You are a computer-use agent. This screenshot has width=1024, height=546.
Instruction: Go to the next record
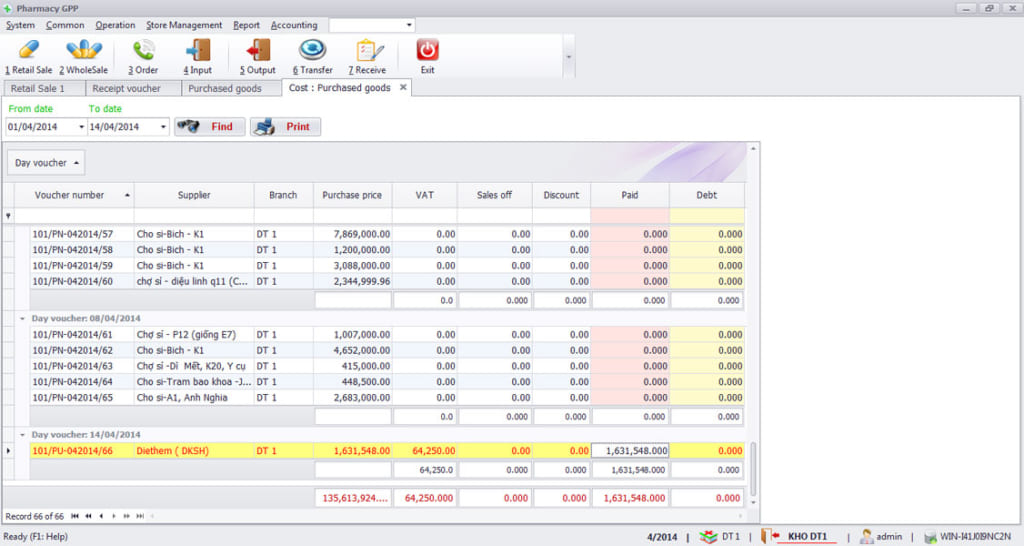(114, 516)
